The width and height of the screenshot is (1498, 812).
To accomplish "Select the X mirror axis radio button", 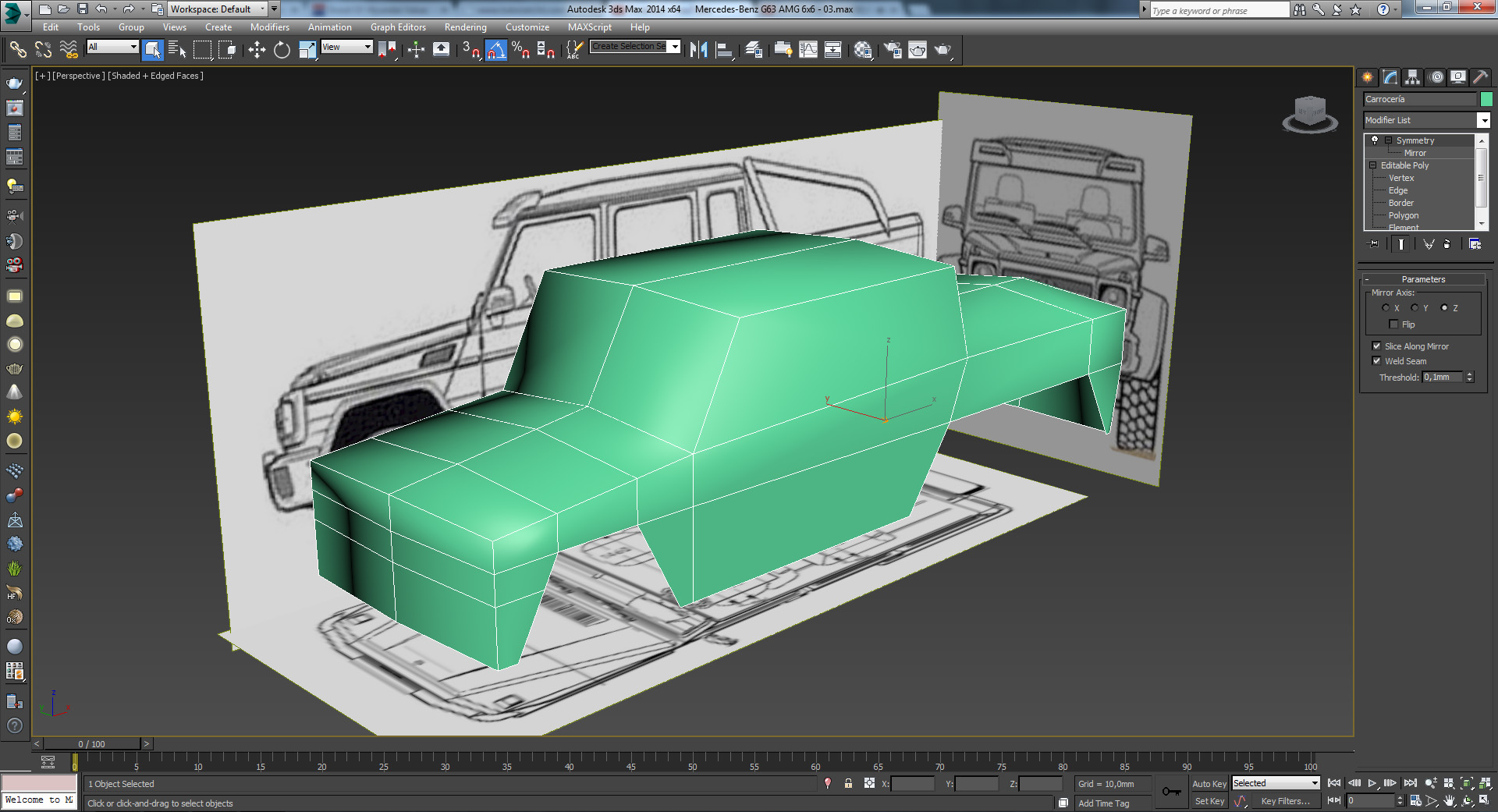I will pyautogui.click(x=1386, y=308).
